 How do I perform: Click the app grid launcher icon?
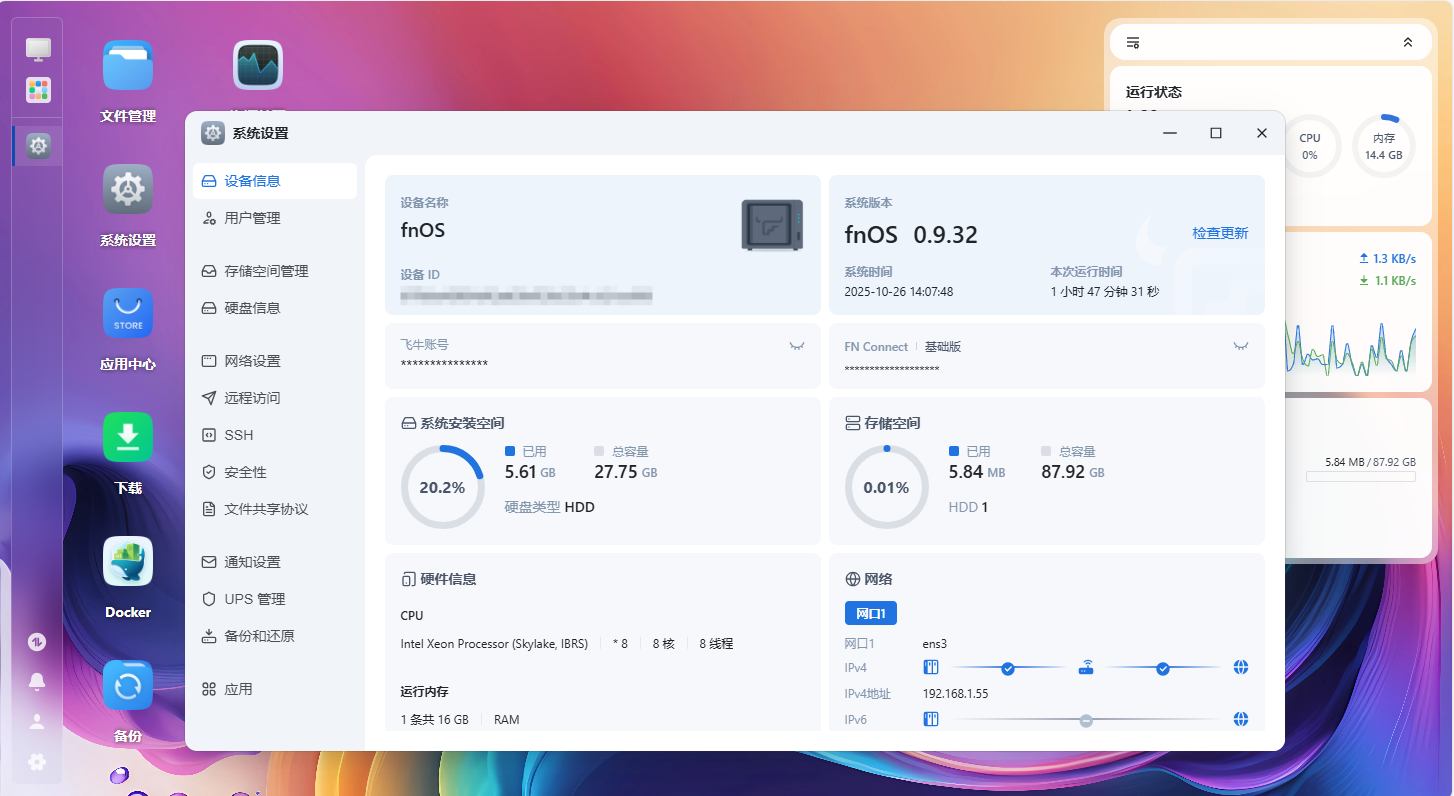click(38, 90)
